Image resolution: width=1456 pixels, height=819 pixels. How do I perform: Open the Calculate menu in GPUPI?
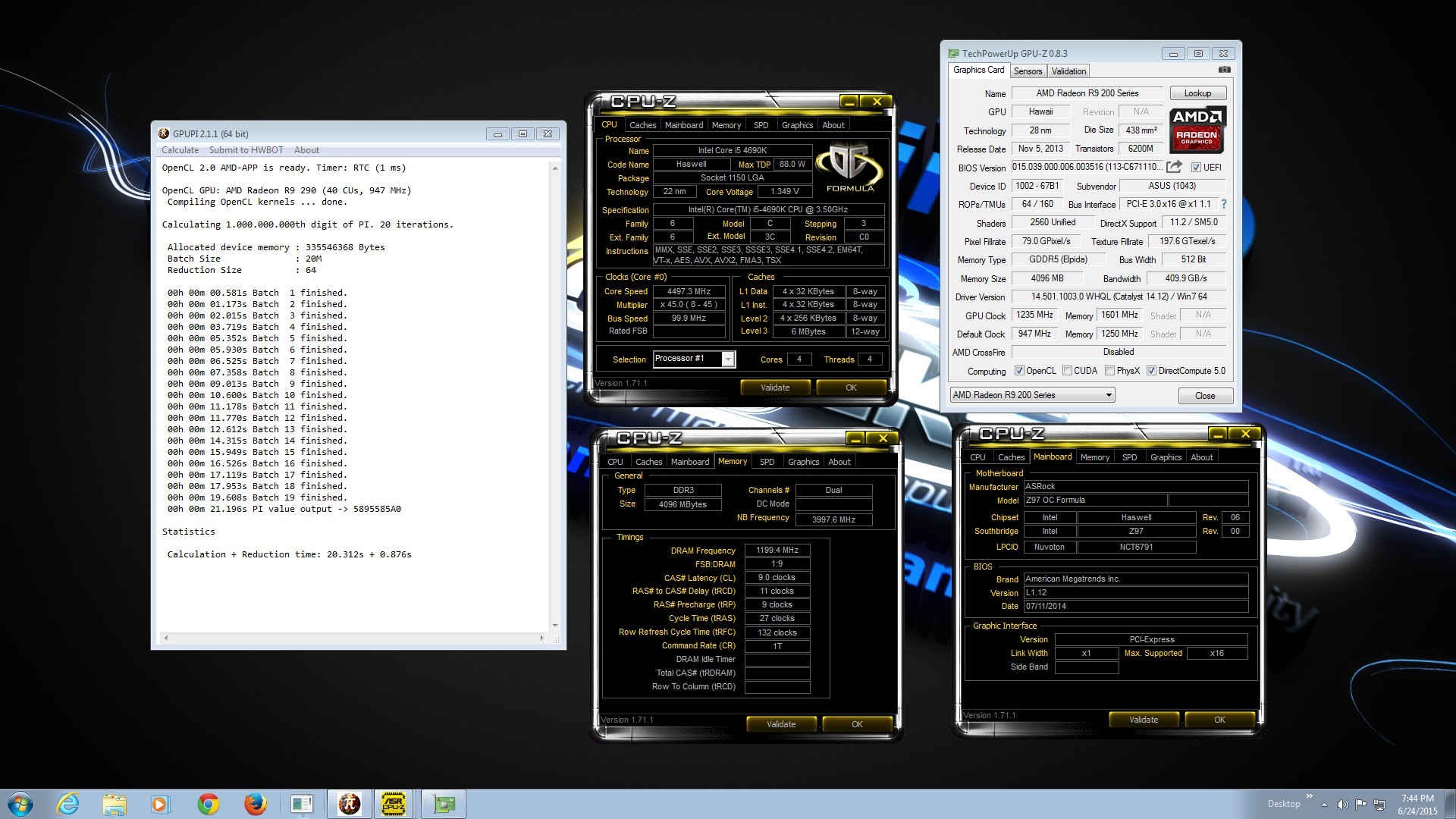coord(180,150)
